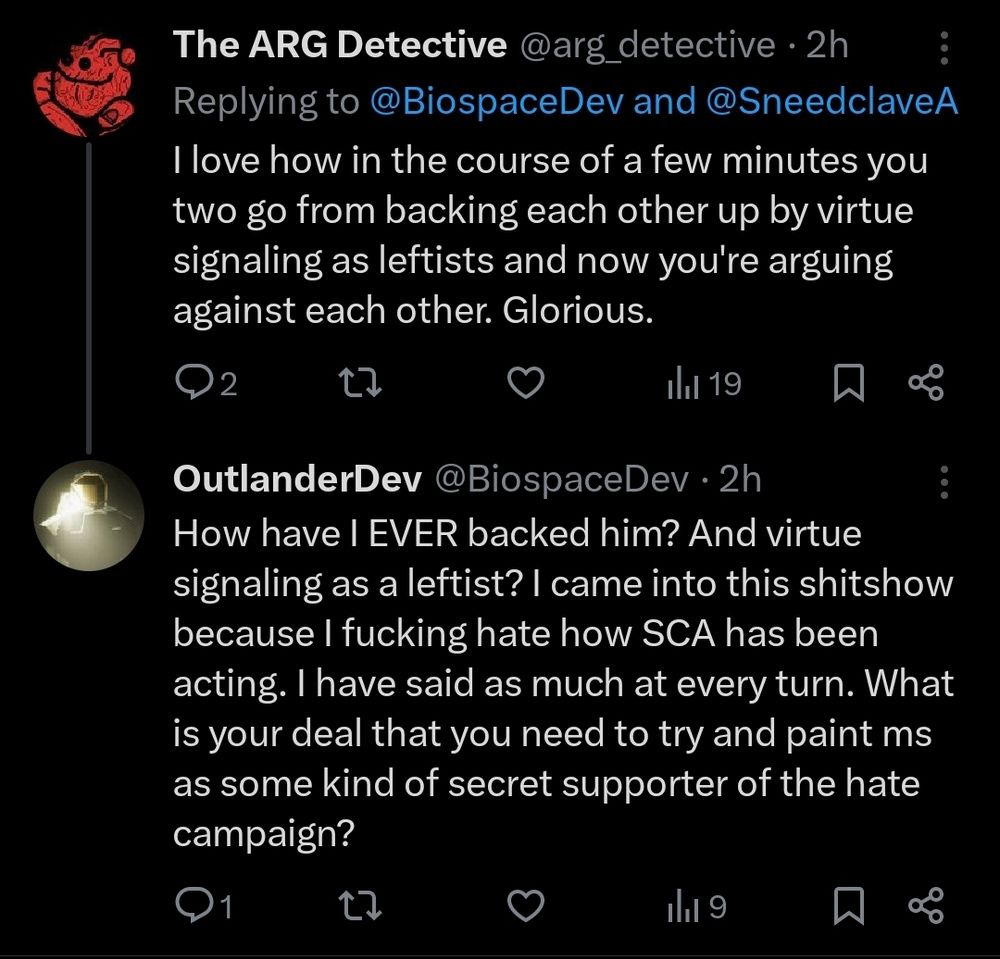This screenshot has height=959, width=1000.
Task: Share The ARG Detective's tweet
Action: tap(925, 384)
